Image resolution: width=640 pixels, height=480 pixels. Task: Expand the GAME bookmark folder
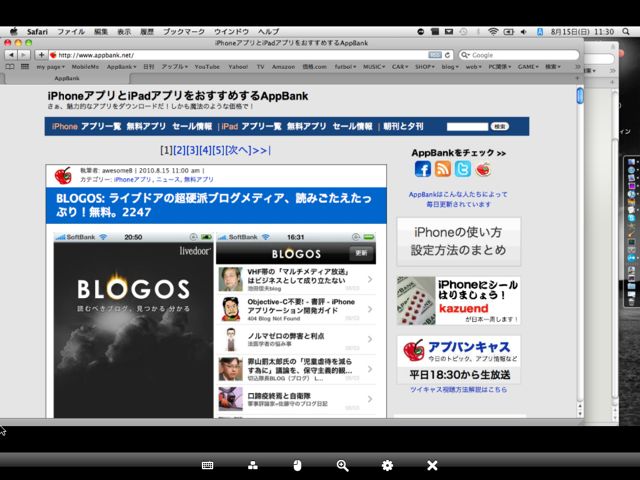528,67
